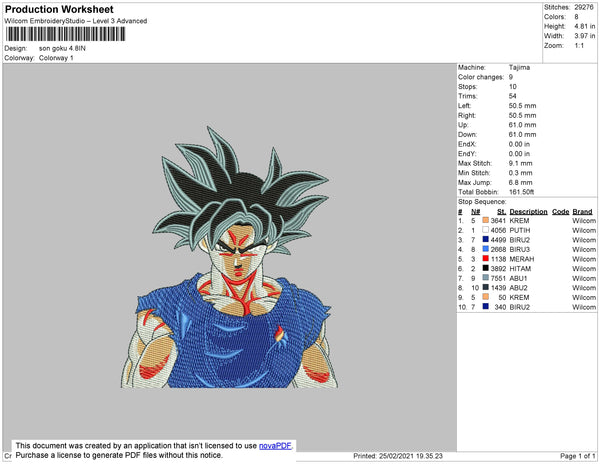This screenshot has height=464, width=600.
Task: Click the HITAM black color swatch
Action: coord(486,269)
